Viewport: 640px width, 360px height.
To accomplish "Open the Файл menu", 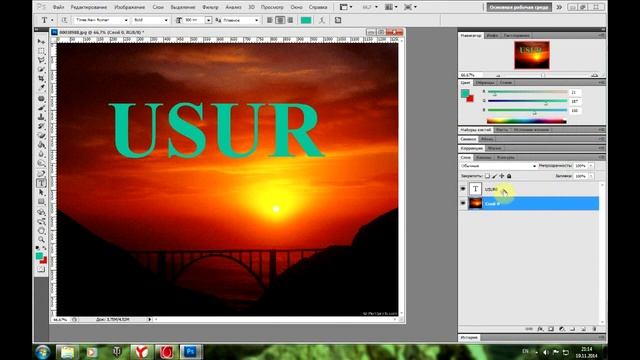I will (58, 7).
